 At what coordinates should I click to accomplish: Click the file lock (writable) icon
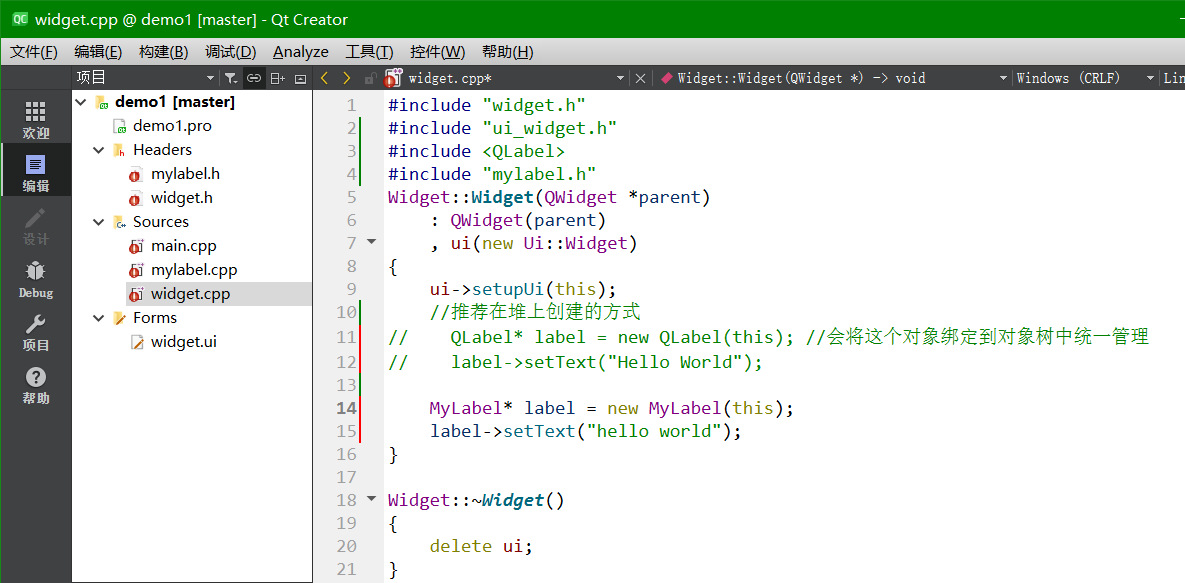[370, 78]
